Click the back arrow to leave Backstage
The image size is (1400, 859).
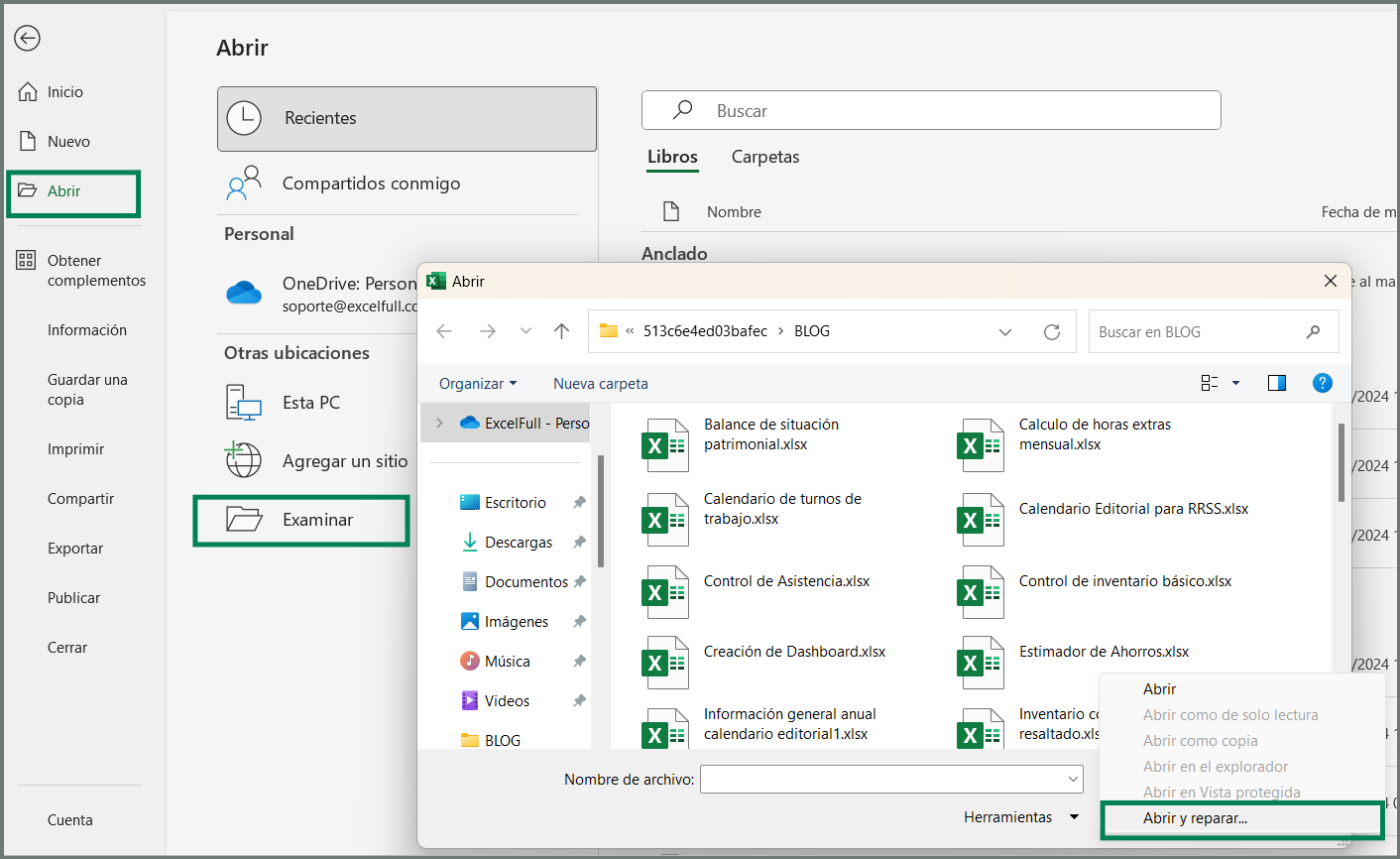(28, 39)
